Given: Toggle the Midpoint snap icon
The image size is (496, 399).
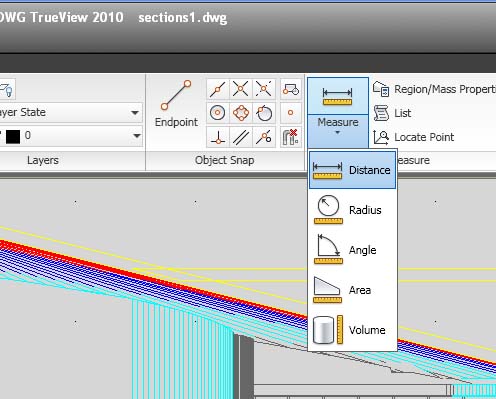Looking at the screenshot, I should [218, 89].
